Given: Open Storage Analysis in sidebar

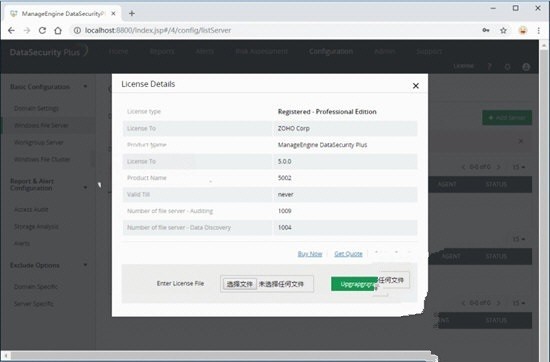Looking at the screenshot, I should (36, 227).
